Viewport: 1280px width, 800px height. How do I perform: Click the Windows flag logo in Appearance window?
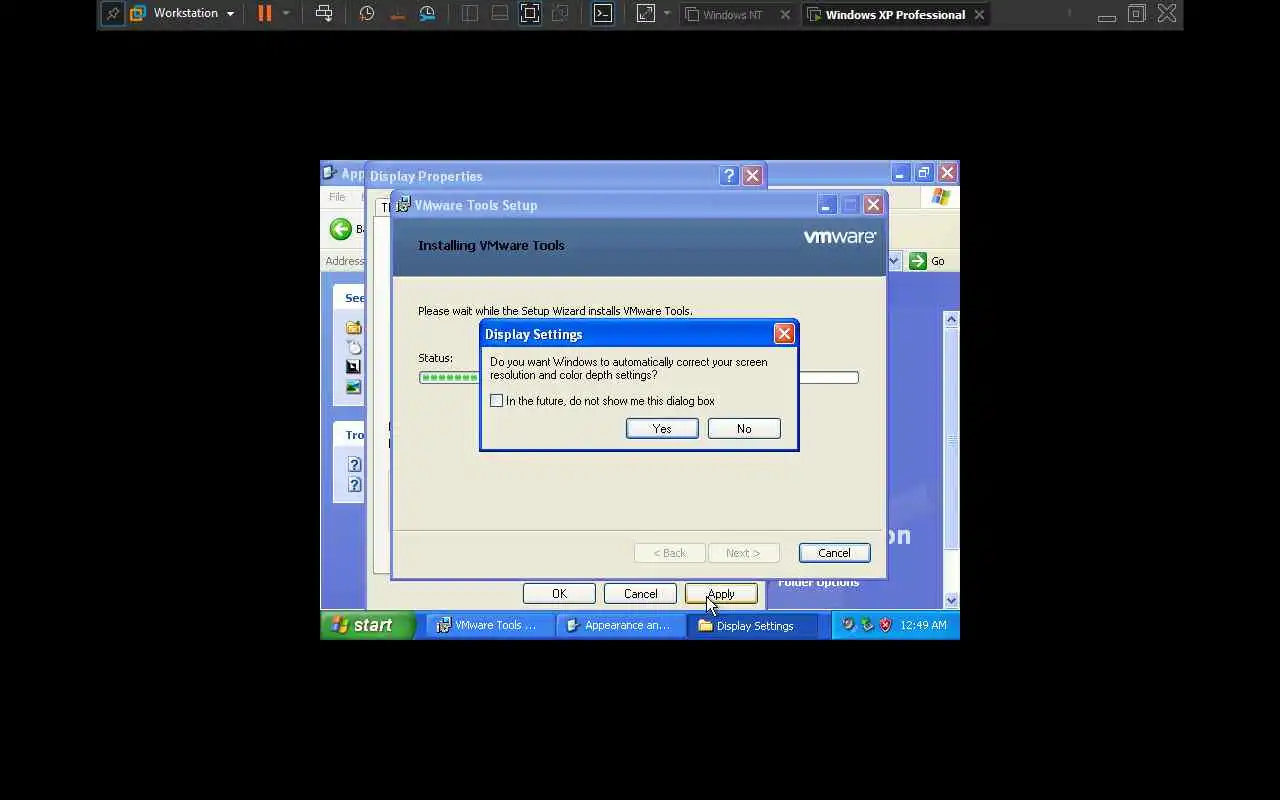[940, 197]
